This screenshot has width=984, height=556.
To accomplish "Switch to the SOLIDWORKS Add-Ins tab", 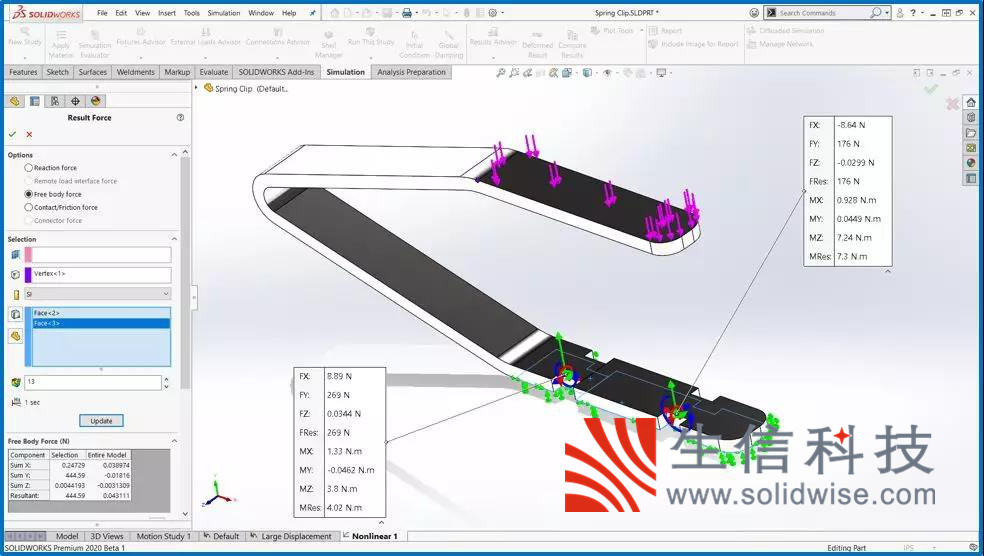I will point(276,72).
